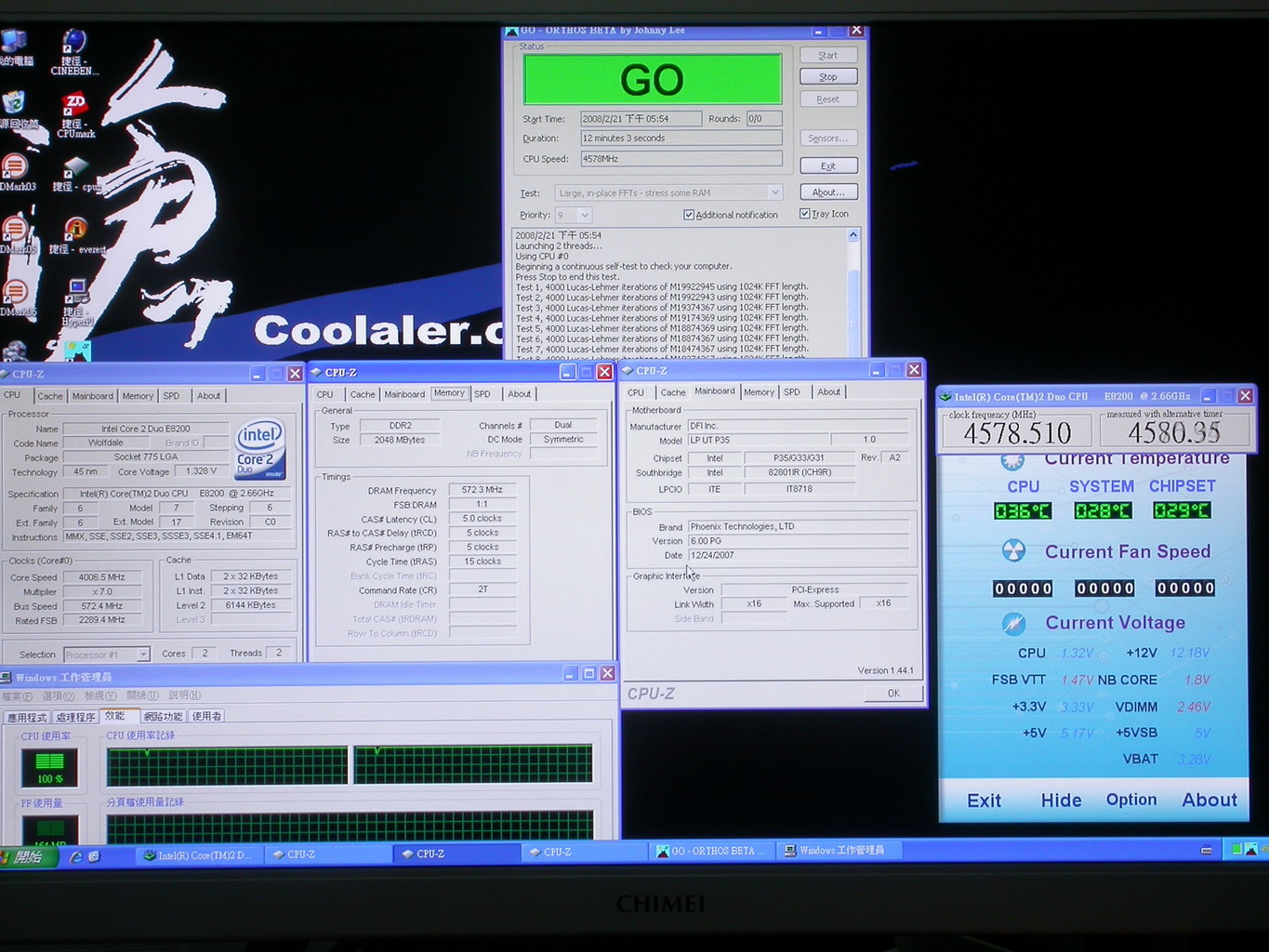
Task: Open the 處理程序 tab in Task Manager
Action: click(x=75, y=717)
